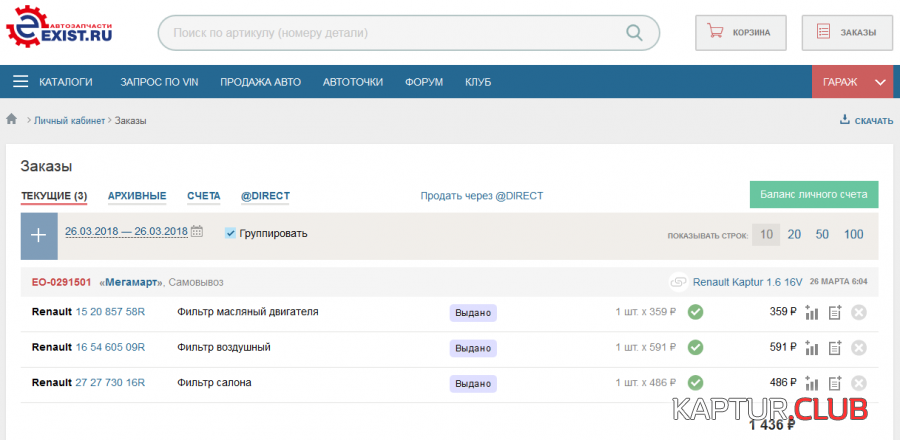Open the Продать через @DIRECT link
Viewport: 900px width, 440px height.
click(481, 196)
